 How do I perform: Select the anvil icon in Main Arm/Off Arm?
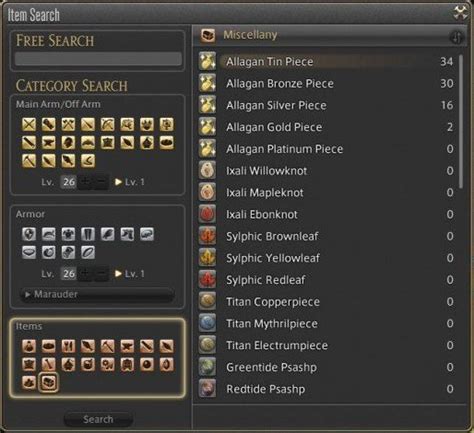pos(49,143)
